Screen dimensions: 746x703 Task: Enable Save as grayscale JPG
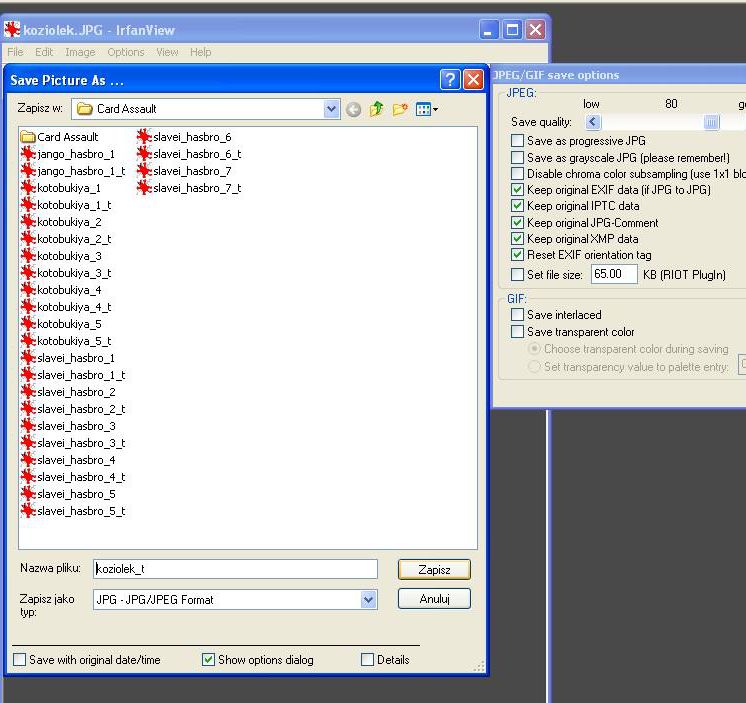click(x=517, y=157)
